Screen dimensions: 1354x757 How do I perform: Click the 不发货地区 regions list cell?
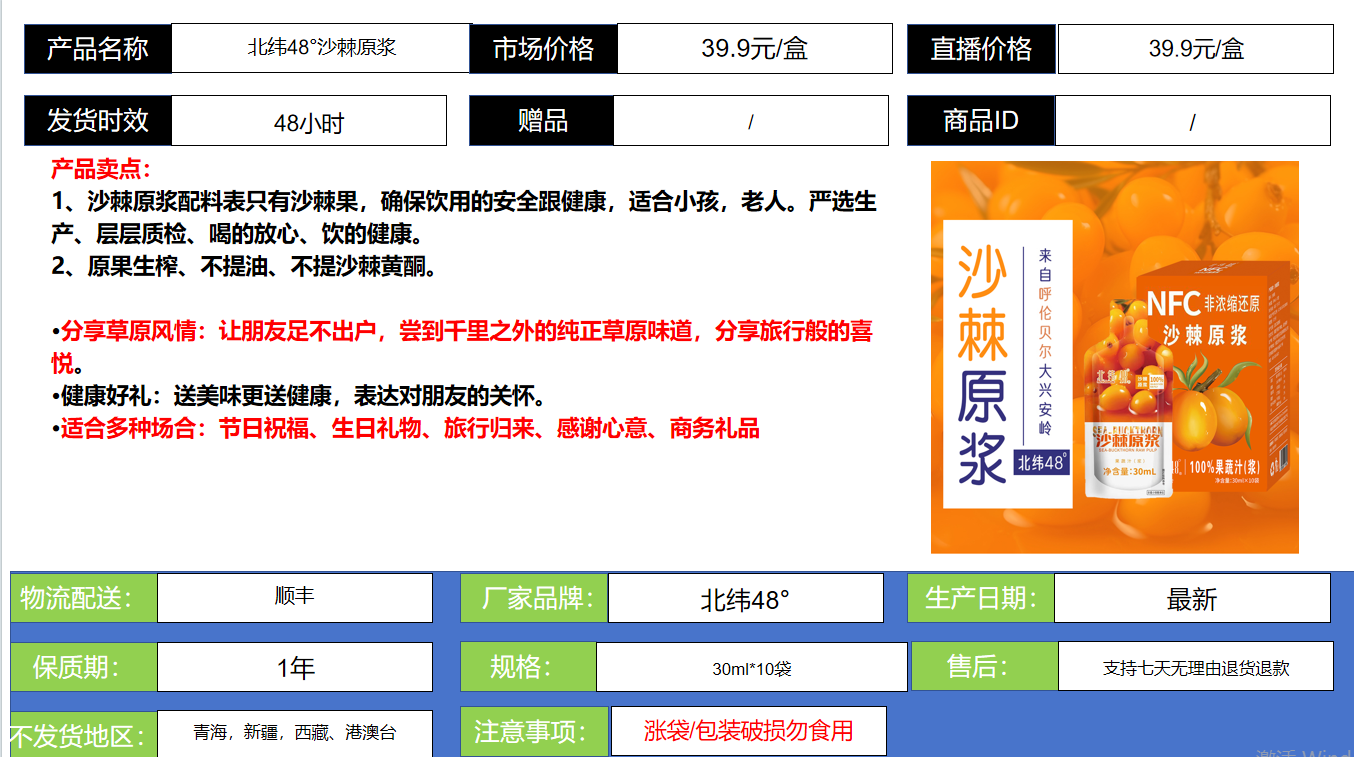[x=295, y=733]
